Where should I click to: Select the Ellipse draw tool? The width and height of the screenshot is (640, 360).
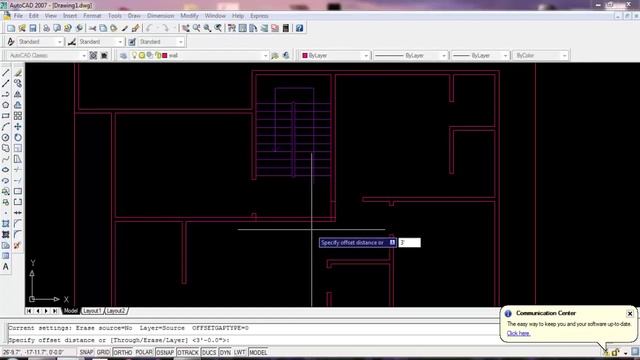click(6, 170)
